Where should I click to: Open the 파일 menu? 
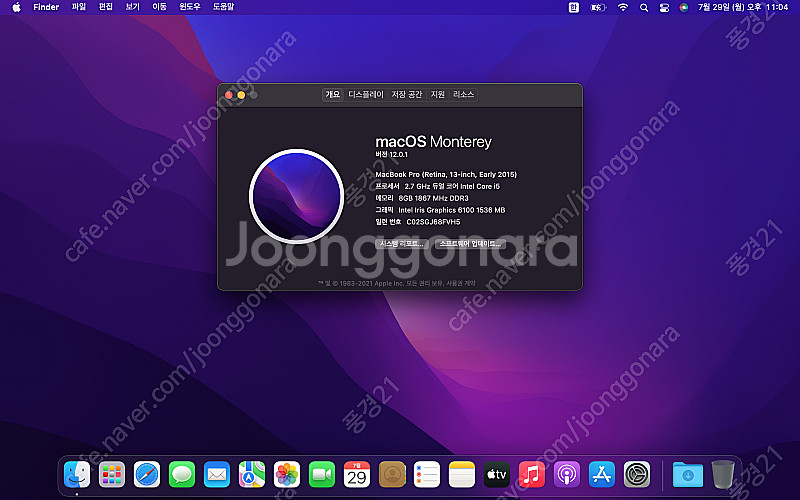point(79,7)
